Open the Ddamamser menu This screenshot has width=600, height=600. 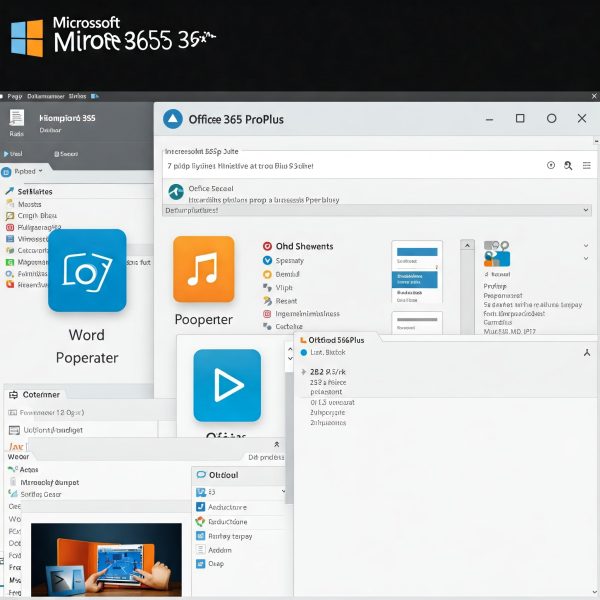[46, 96]
